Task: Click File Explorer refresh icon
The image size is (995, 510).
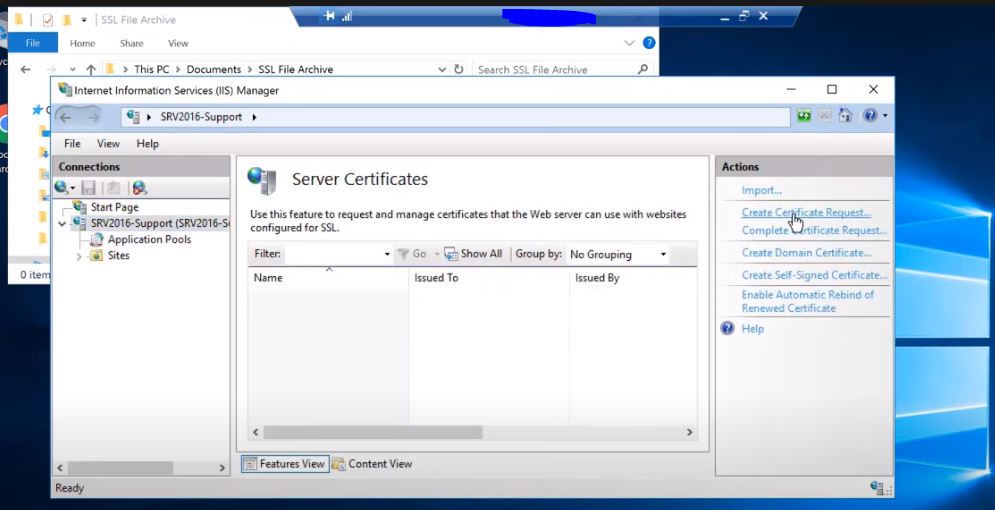Action: tap(459, 69)
